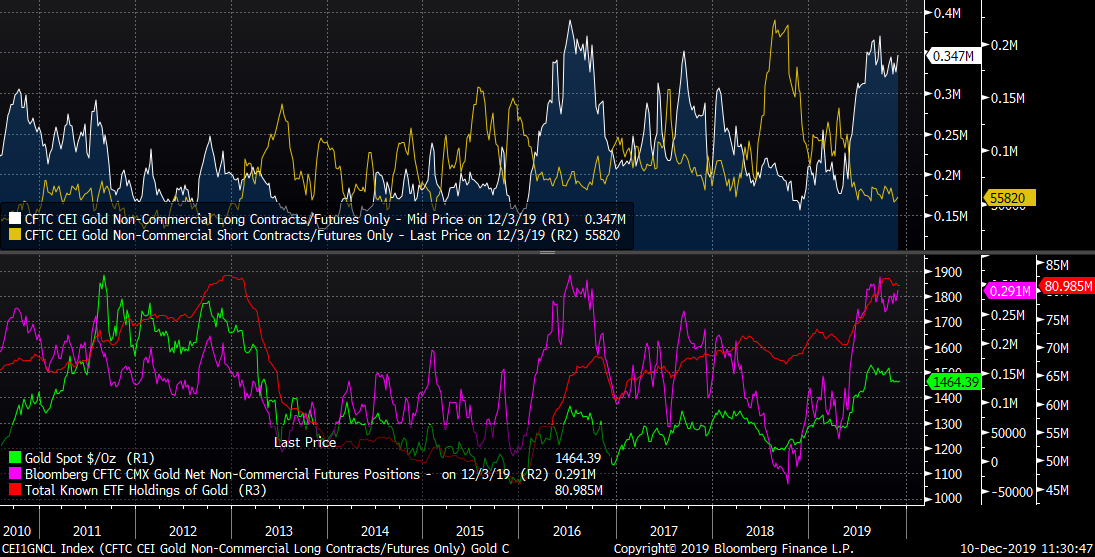Select the Short Contracts legend text
Screen dimensions: 1095x557
coord(301,235)
